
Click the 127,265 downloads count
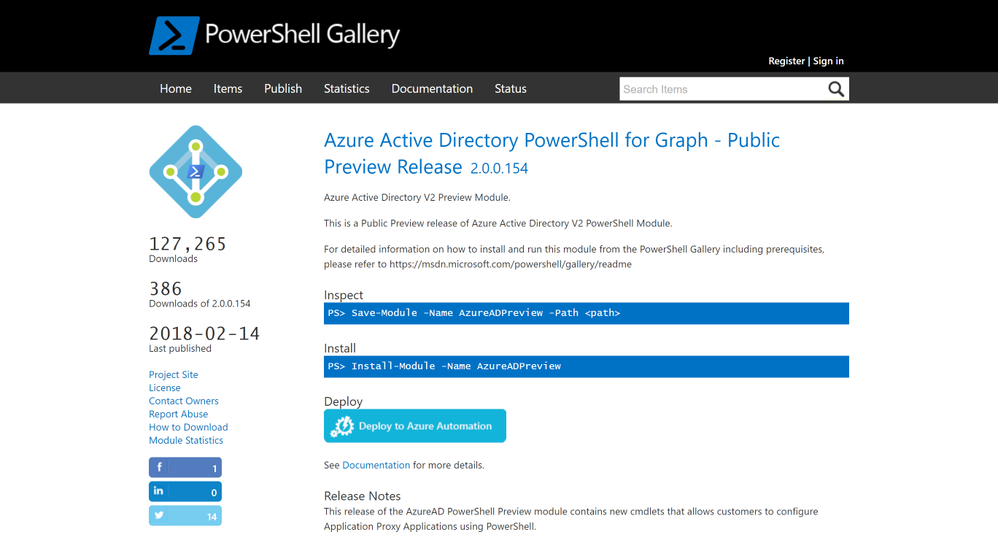188,244
